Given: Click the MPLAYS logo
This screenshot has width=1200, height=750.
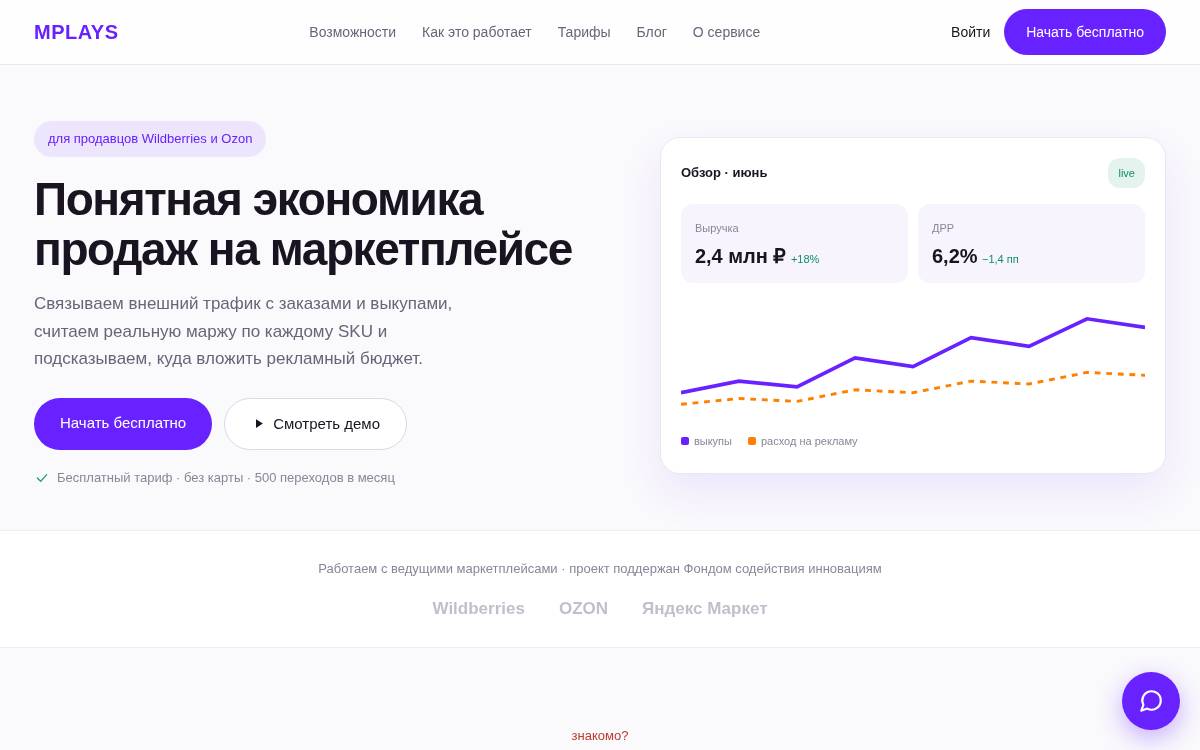Looking at the screenshot, I should pos(76,32).
